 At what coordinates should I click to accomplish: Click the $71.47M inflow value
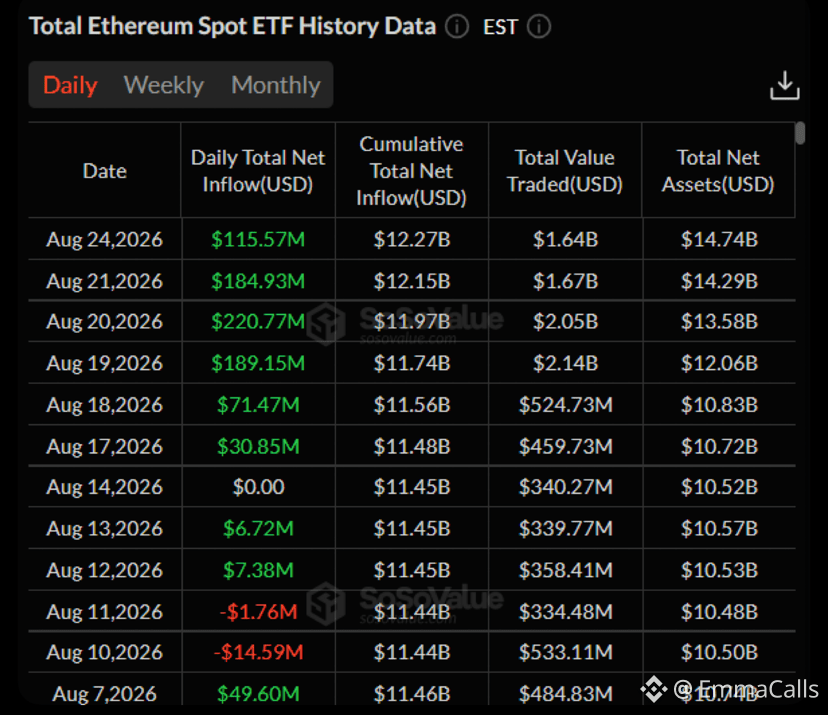[258, 404]
